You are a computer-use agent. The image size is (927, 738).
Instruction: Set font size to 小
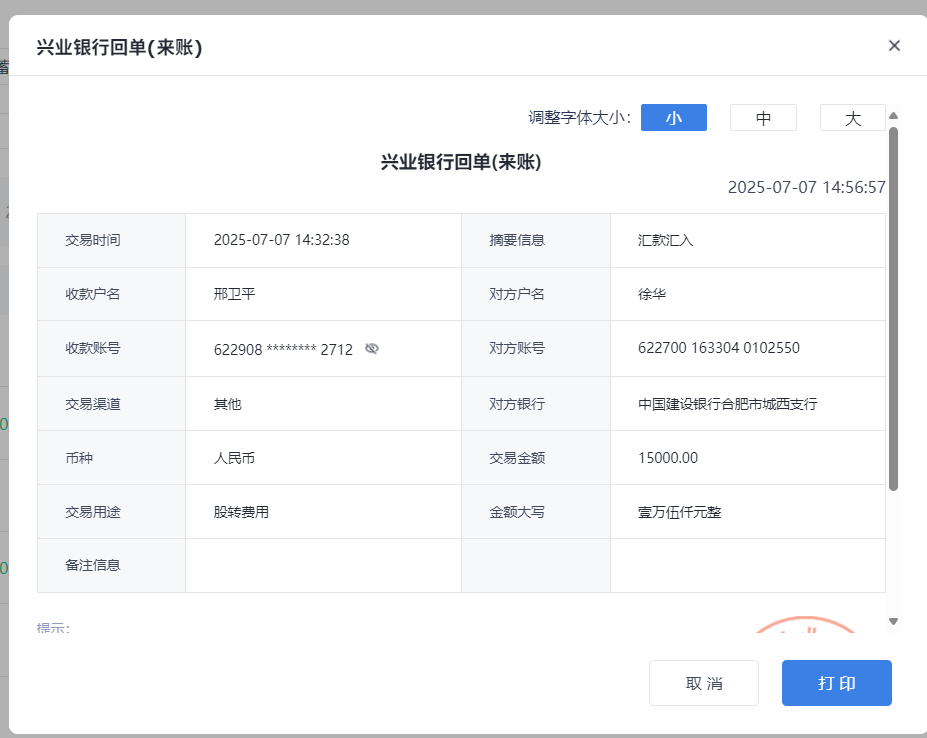pyautogui.click(x=673, y=118)
